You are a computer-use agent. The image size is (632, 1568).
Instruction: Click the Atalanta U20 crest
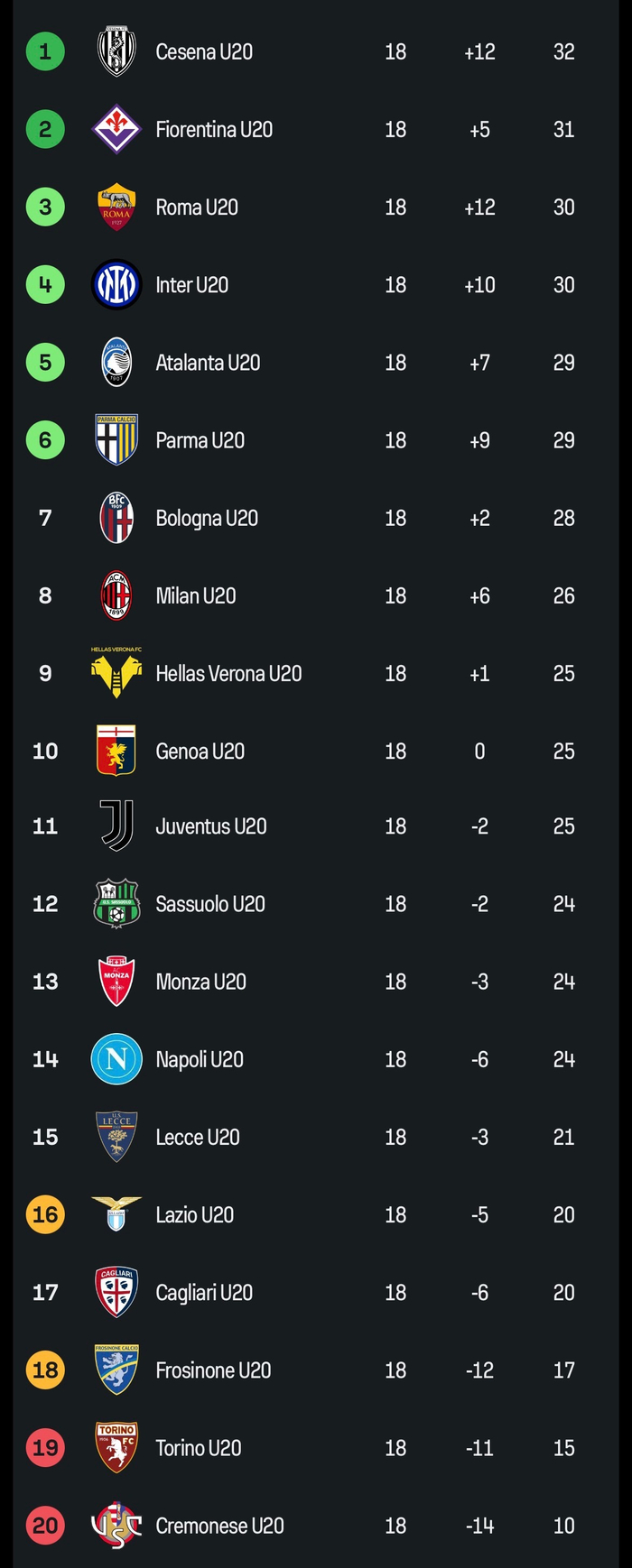coord(116,363)
